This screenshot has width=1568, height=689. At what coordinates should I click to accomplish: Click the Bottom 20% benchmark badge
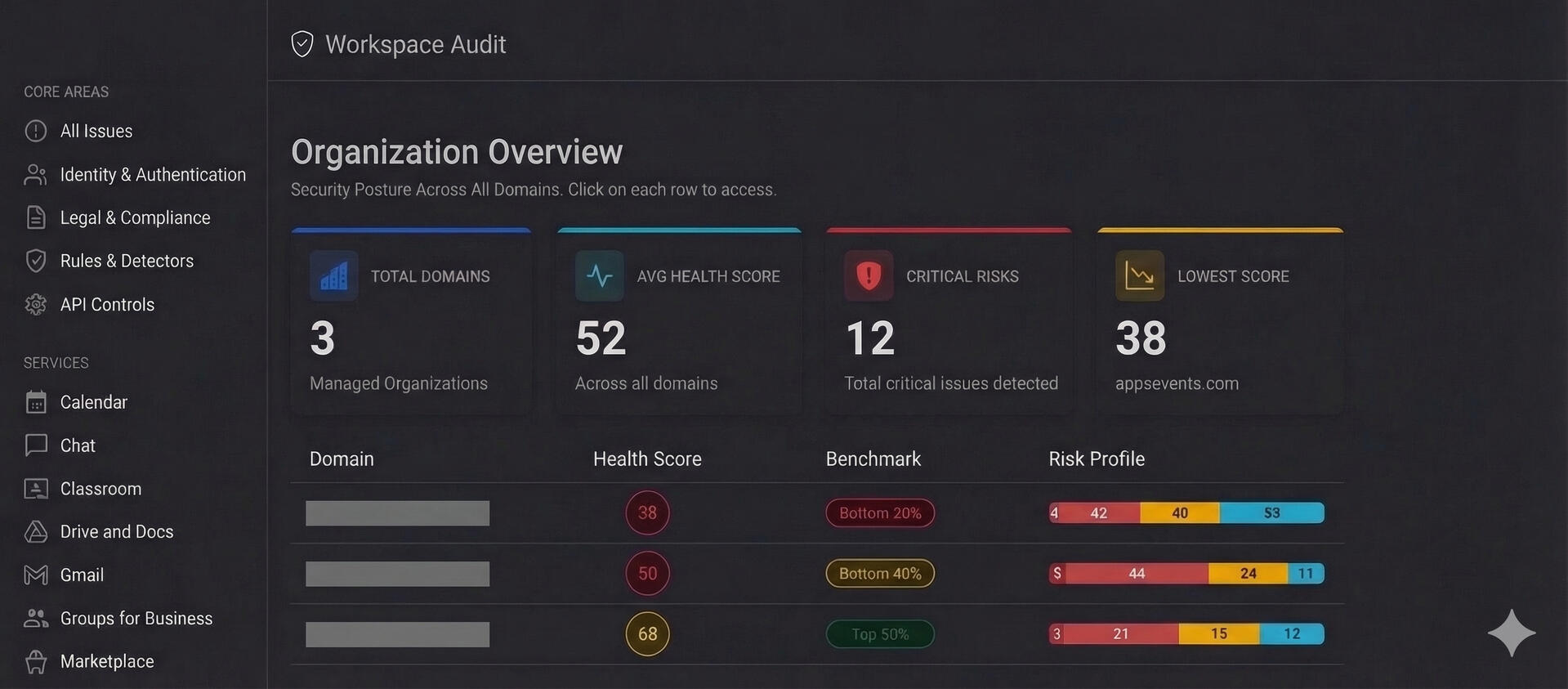[880, 513]
